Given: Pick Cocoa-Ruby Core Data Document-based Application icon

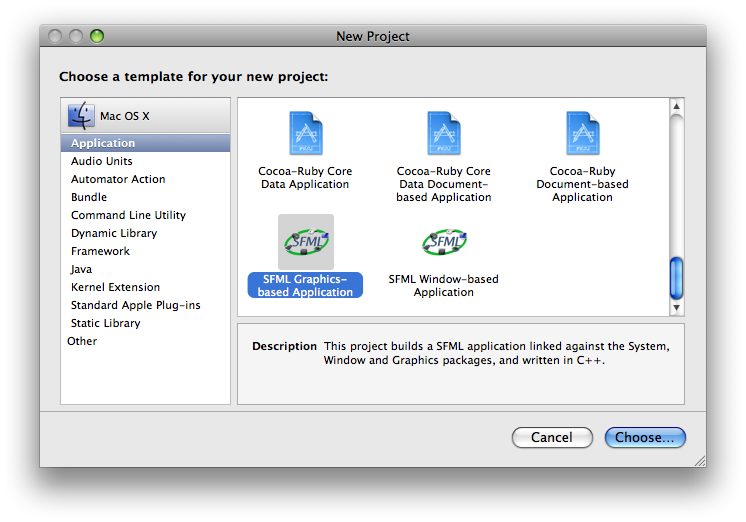Looking at the screenshot, I should tap(443, 133).
